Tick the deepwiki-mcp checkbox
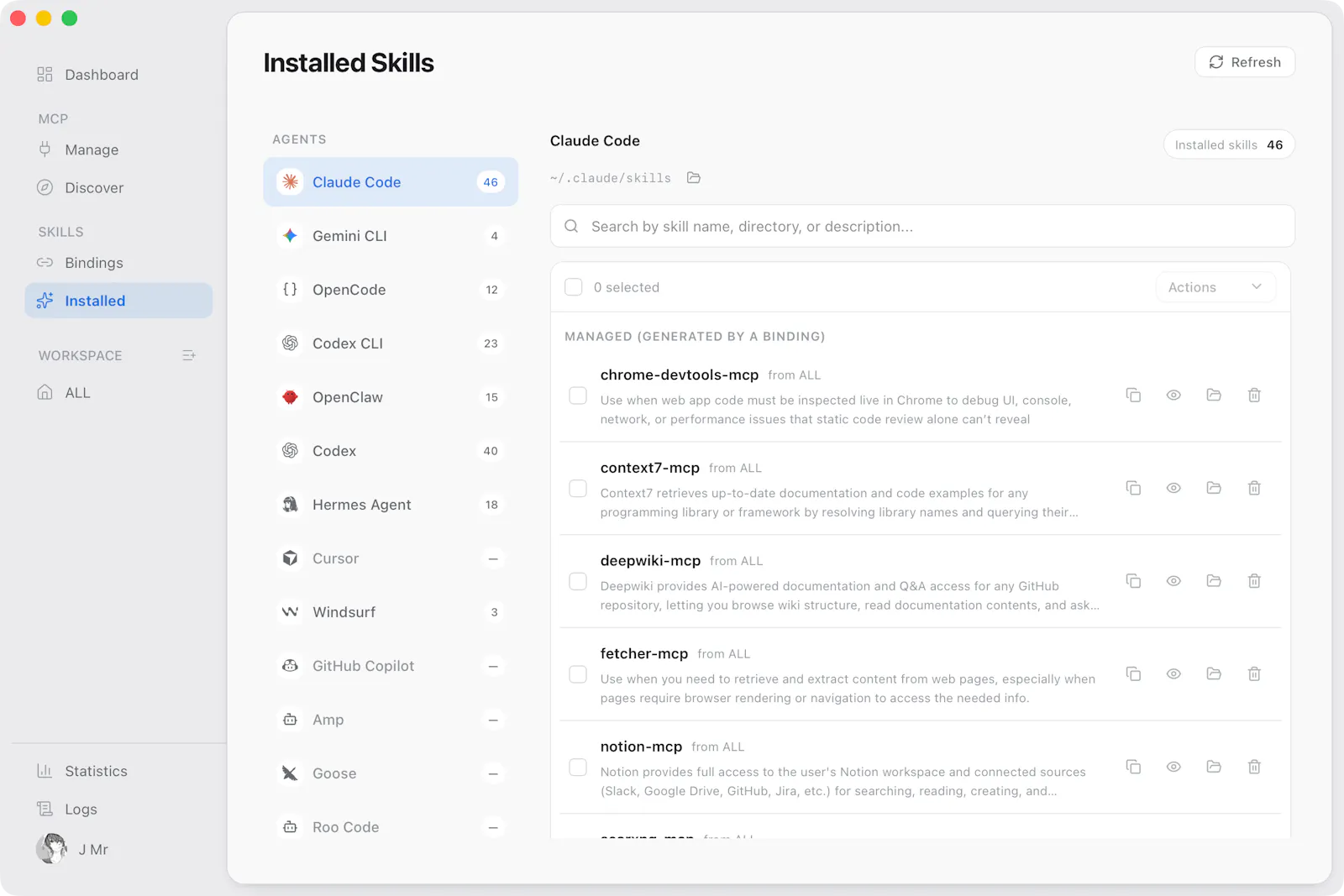Screen dimensions: 1344x896 point(578,581)
